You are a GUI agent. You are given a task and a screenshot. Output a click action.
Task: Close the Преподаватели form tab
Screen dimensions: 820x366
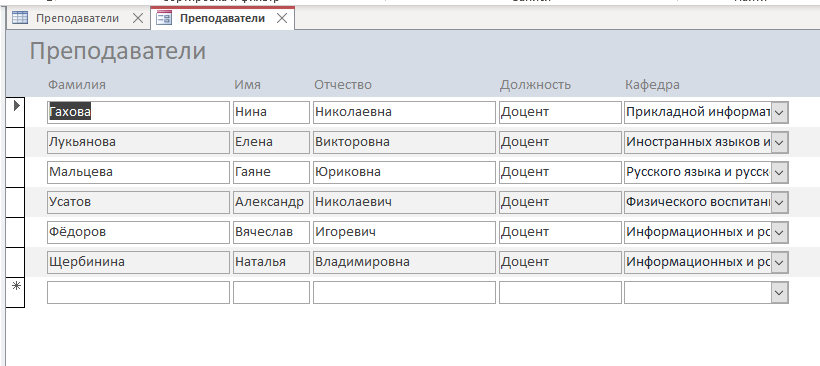pos(281,18)
